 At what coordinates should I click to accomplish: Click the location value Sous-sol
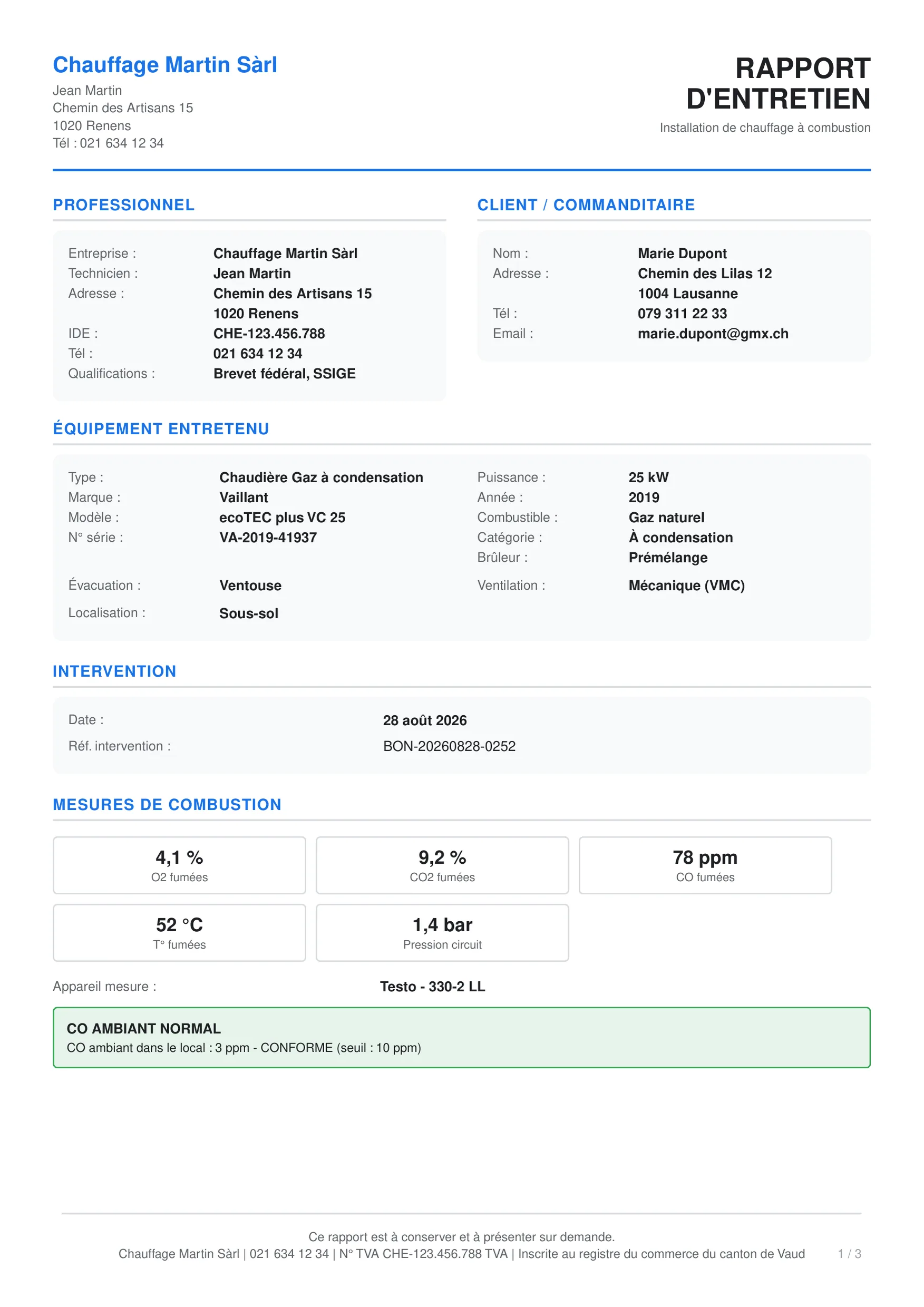(x=249, y=613)
